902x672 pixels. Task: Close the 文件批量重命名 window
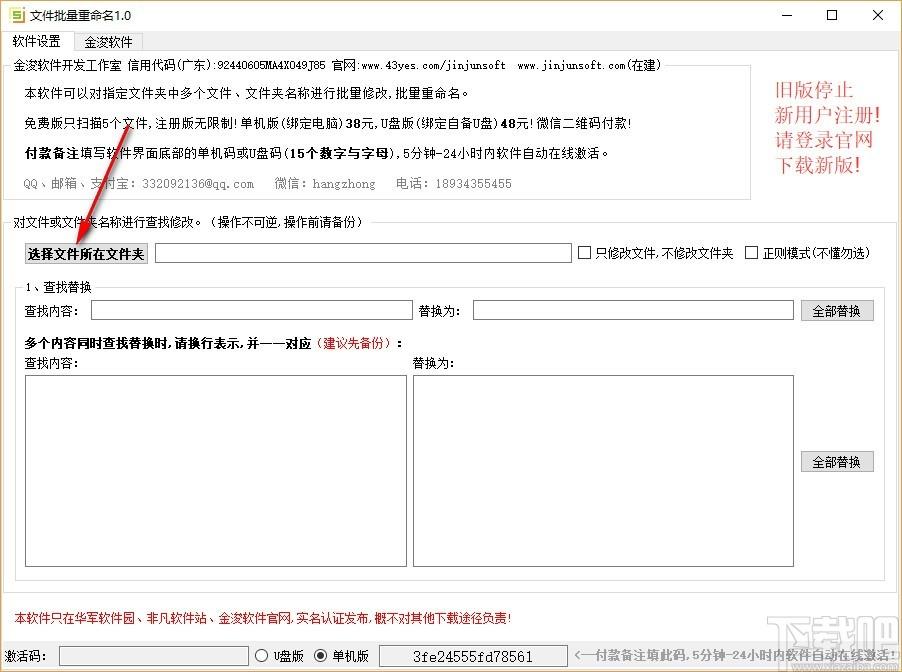878,16
